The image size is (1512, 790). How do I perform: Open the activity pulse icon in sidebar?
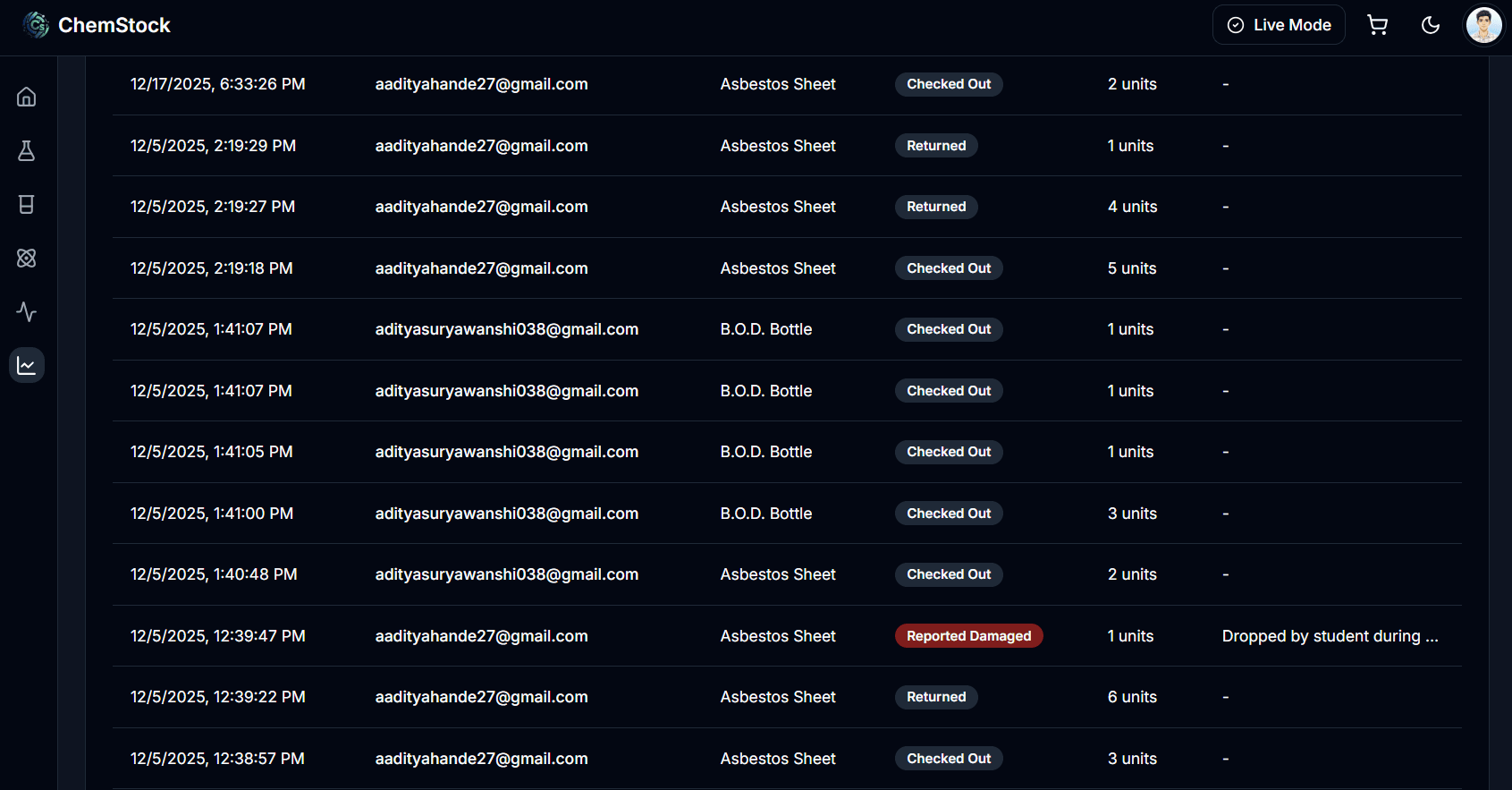[27, 311]
